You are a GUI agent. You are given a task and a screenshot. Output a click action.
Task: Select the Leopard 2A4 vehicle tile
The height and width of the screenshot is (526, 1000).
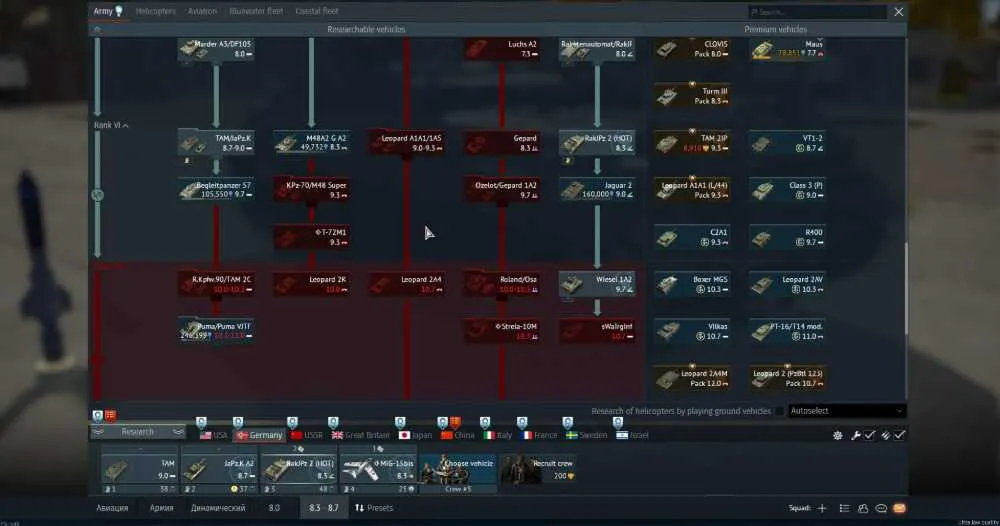(407, 284)
